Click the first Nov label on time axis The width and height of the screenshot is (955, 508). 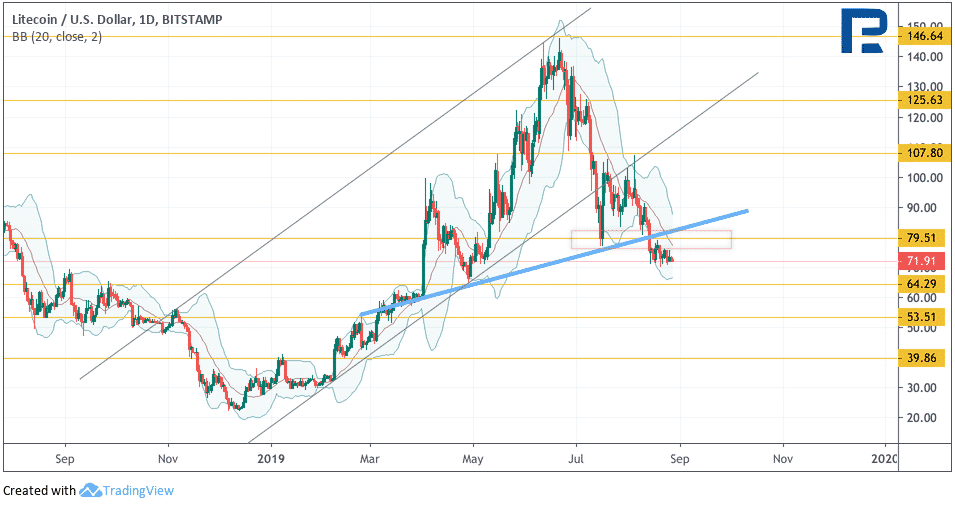click(167, 459)
